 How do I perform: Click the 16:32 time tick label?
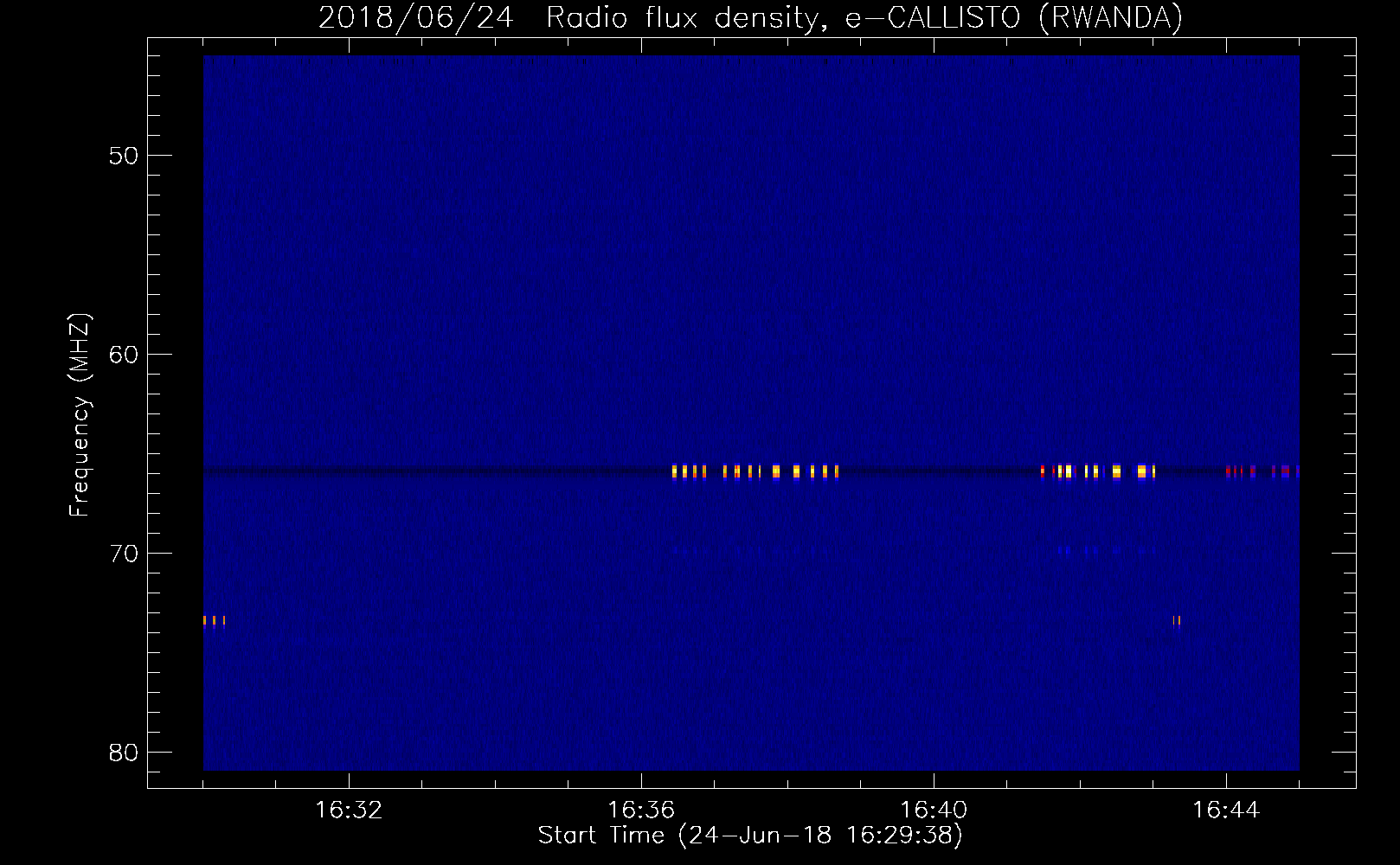(x=349, y=811)
